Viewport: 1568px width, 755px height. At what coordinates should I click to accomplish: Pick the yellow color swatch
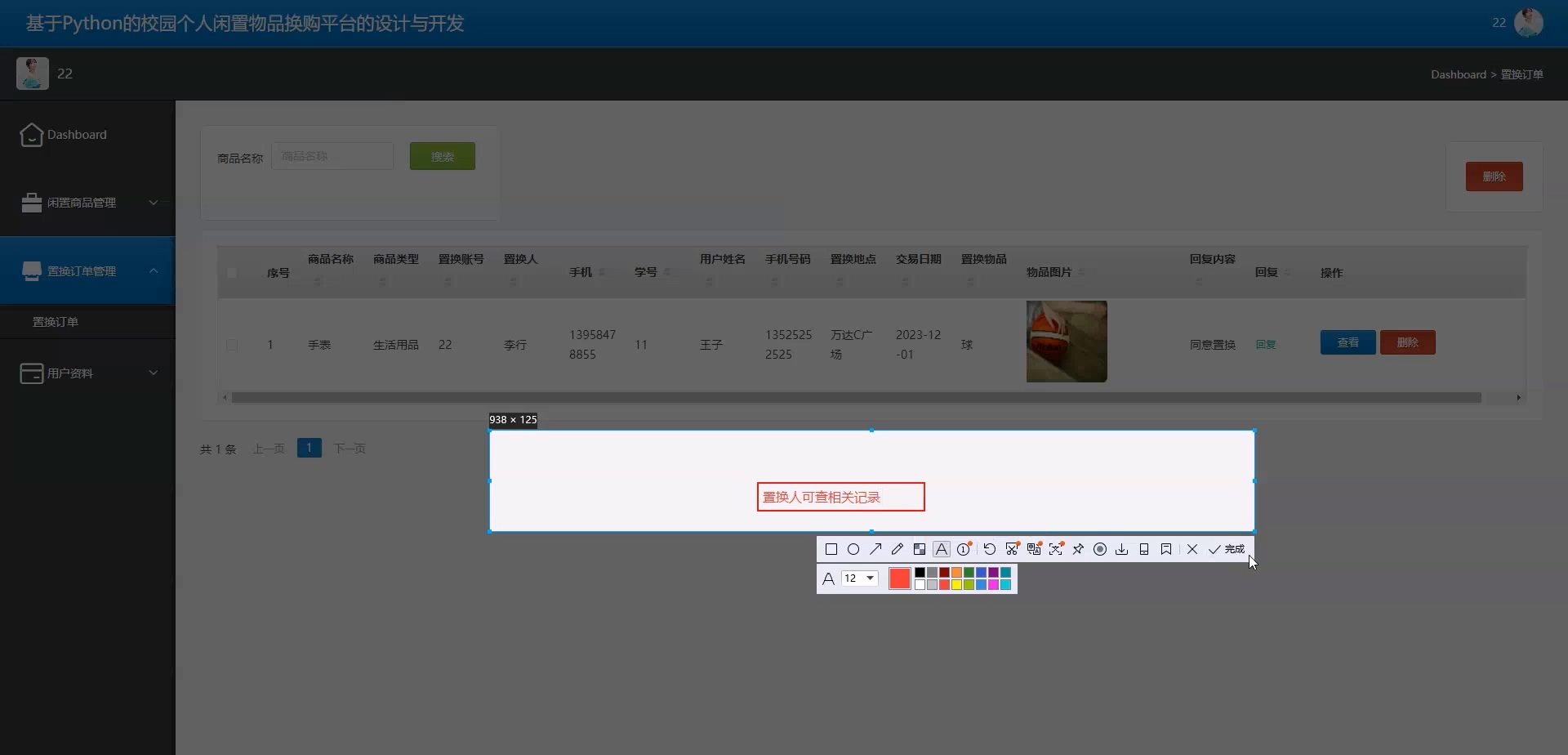[956, 584]
